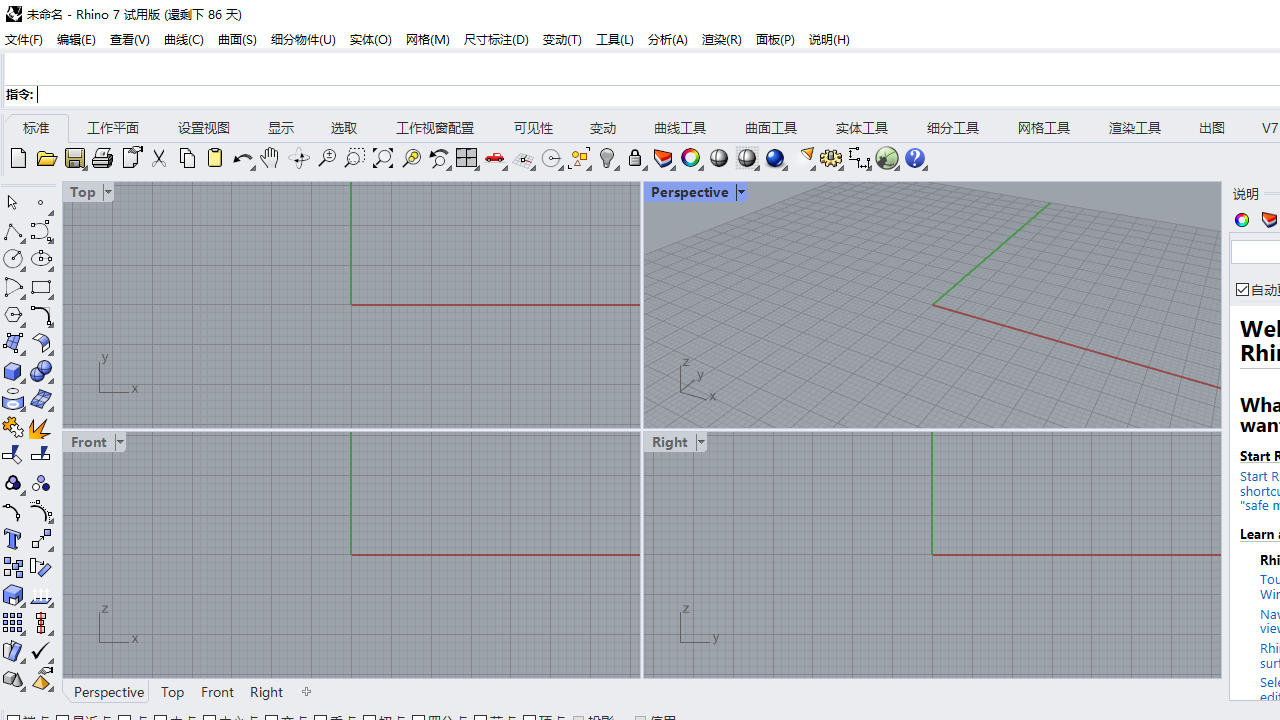This screenshot has width=1280, height=720.
Task: Click the Hide objects lightbulb icon
Action: tap(607, 158)
